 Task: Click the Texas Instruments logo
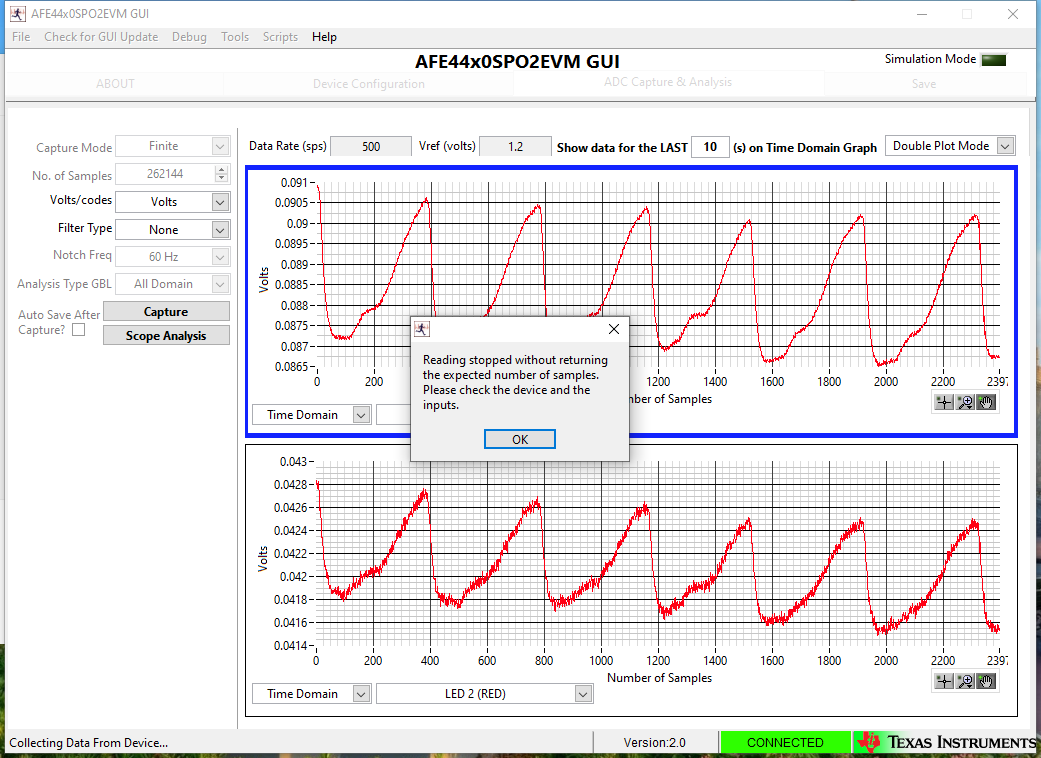click(x=946, y=742)
